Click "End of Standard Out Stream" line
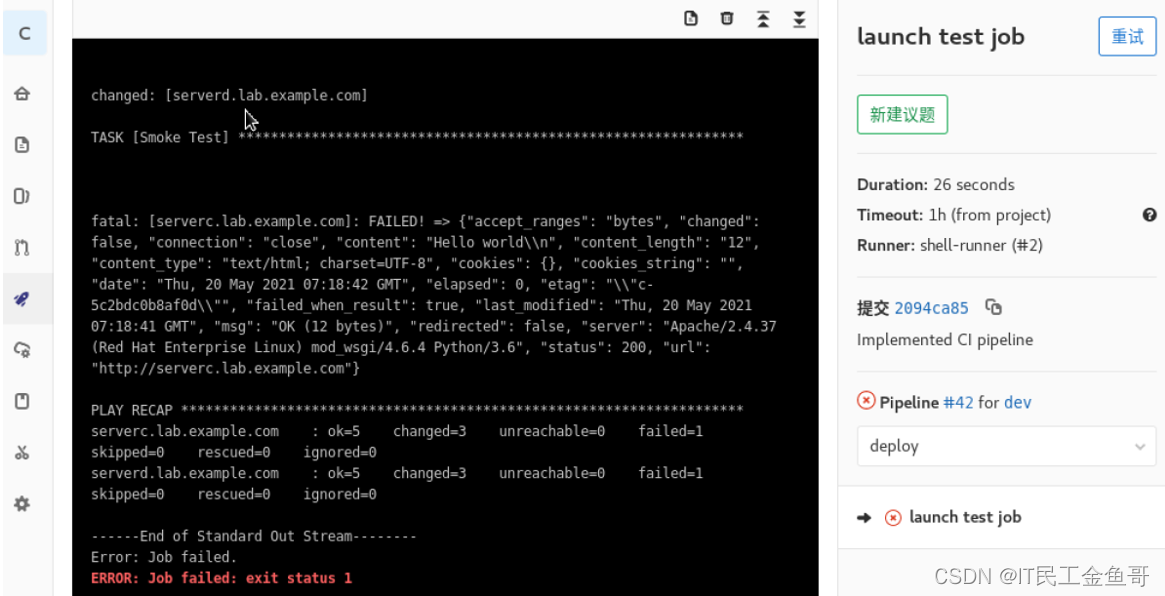Viewport: 1165px width, 596px height. click(x=253, y=536)
